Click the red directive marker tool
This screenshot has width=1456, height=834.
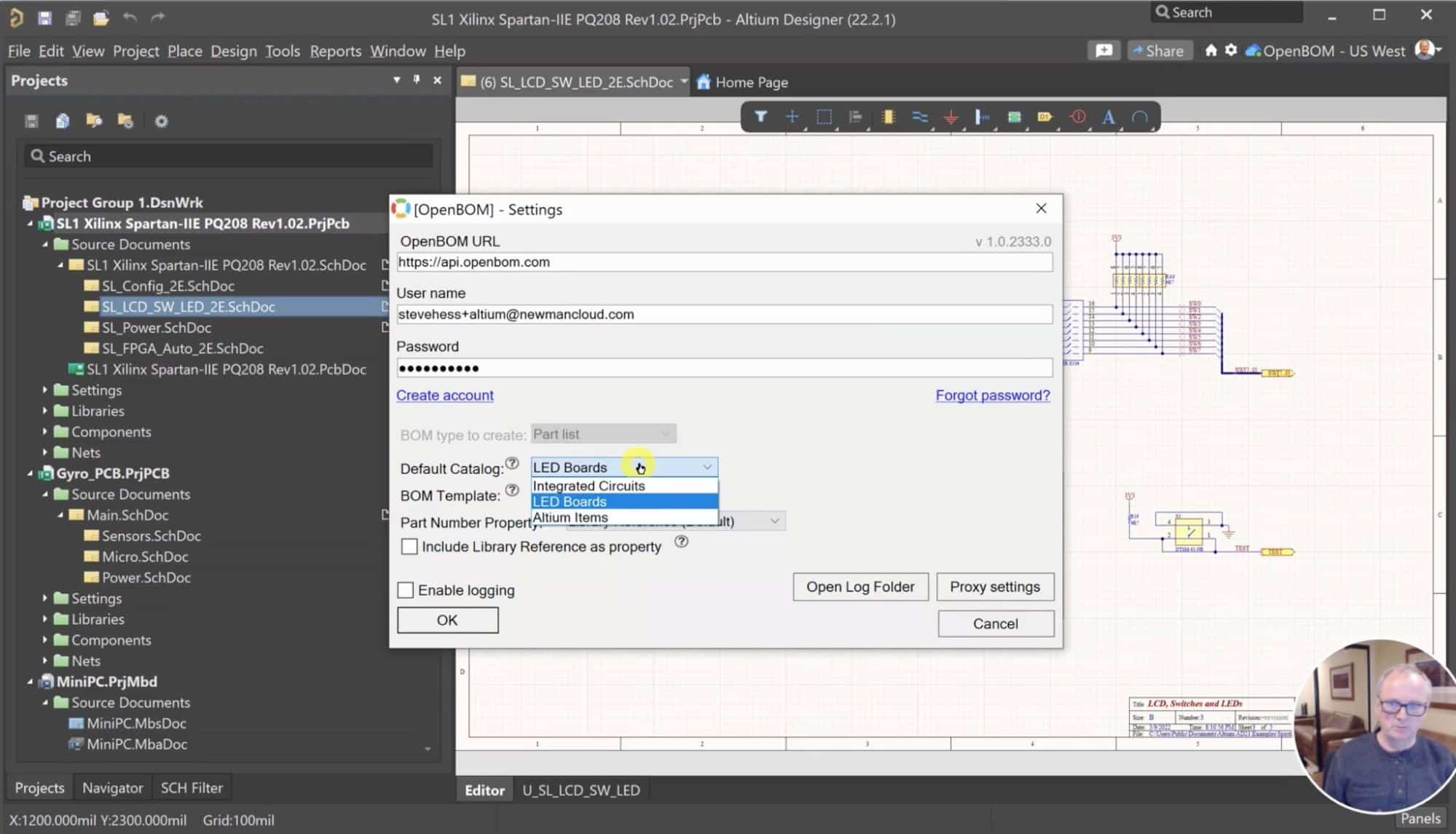click(1078, 117)
